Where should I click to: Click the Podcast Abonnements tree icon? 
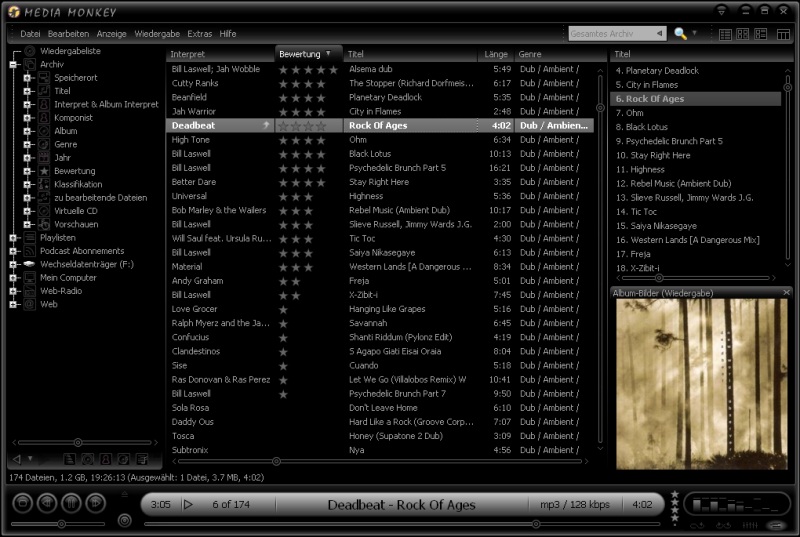[30, 251]
